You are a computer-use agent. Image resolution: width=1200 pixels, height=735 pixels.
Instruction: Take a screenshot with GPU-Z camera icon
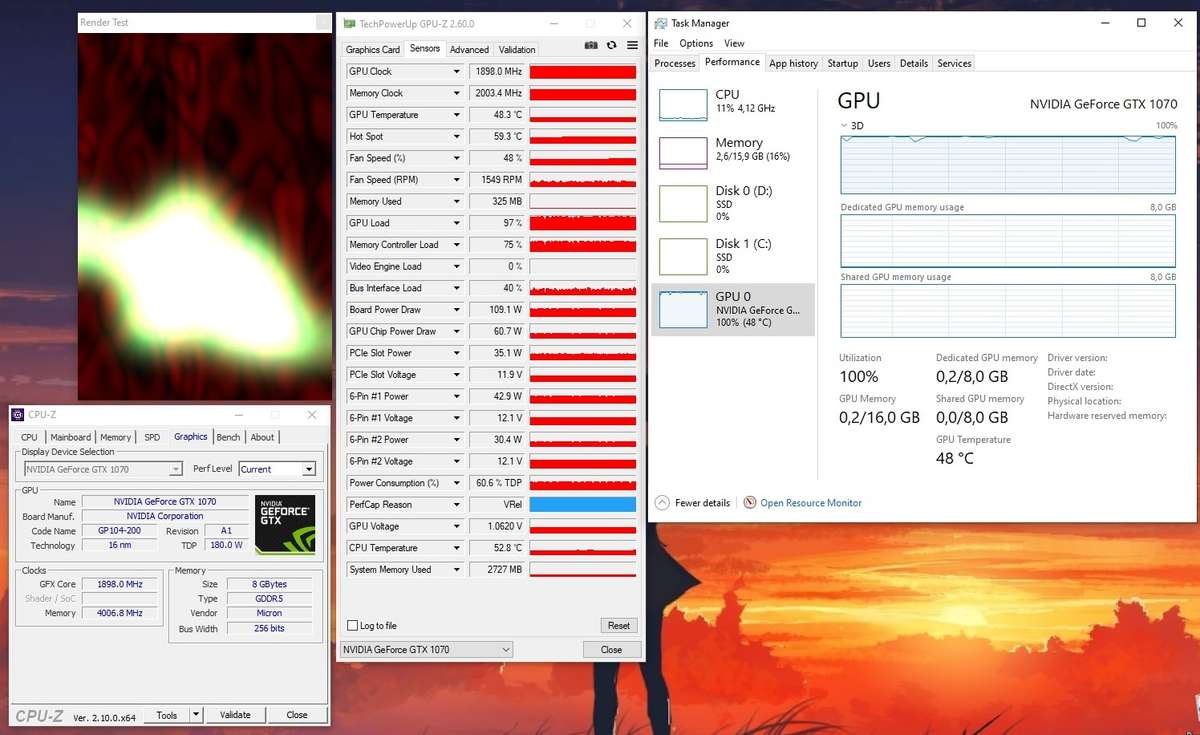[x=590, y=45]
